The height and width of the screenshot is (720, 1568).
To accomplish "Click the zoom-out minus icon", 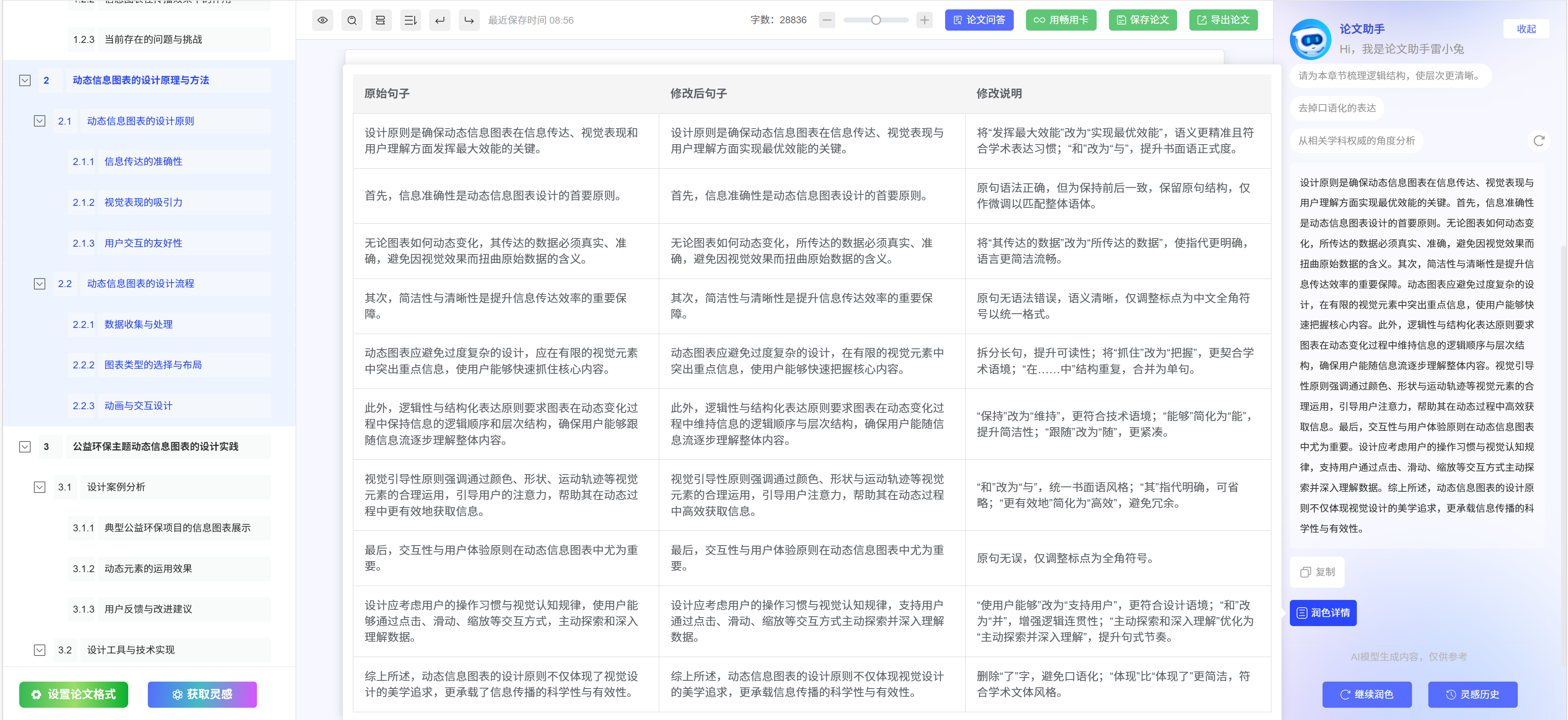I will (827, 20).
